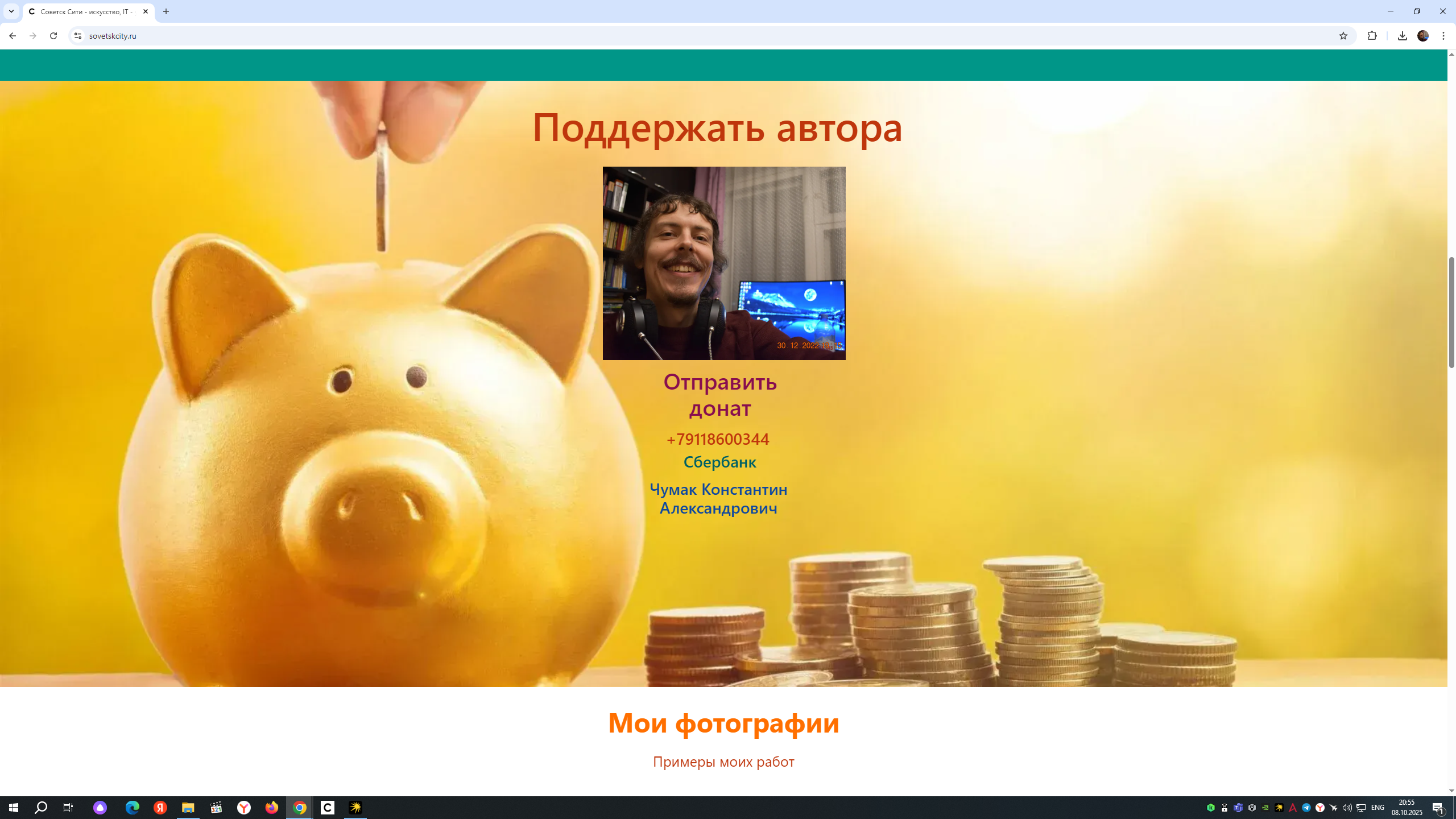Viewport: 1456px width, 819px height.
Task: Open Windows taskbar search
Action: click(x=41, y=808)
